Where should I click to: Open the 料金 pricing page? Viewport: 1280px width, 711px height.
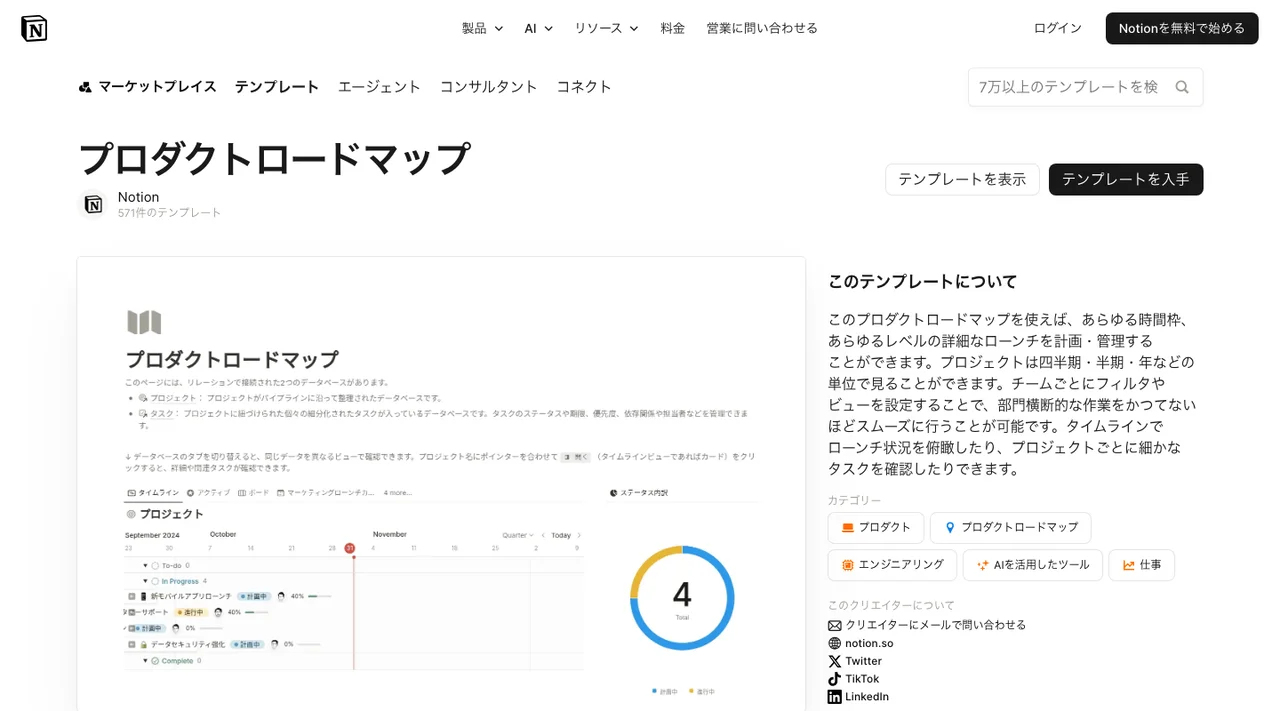point(673,28)
